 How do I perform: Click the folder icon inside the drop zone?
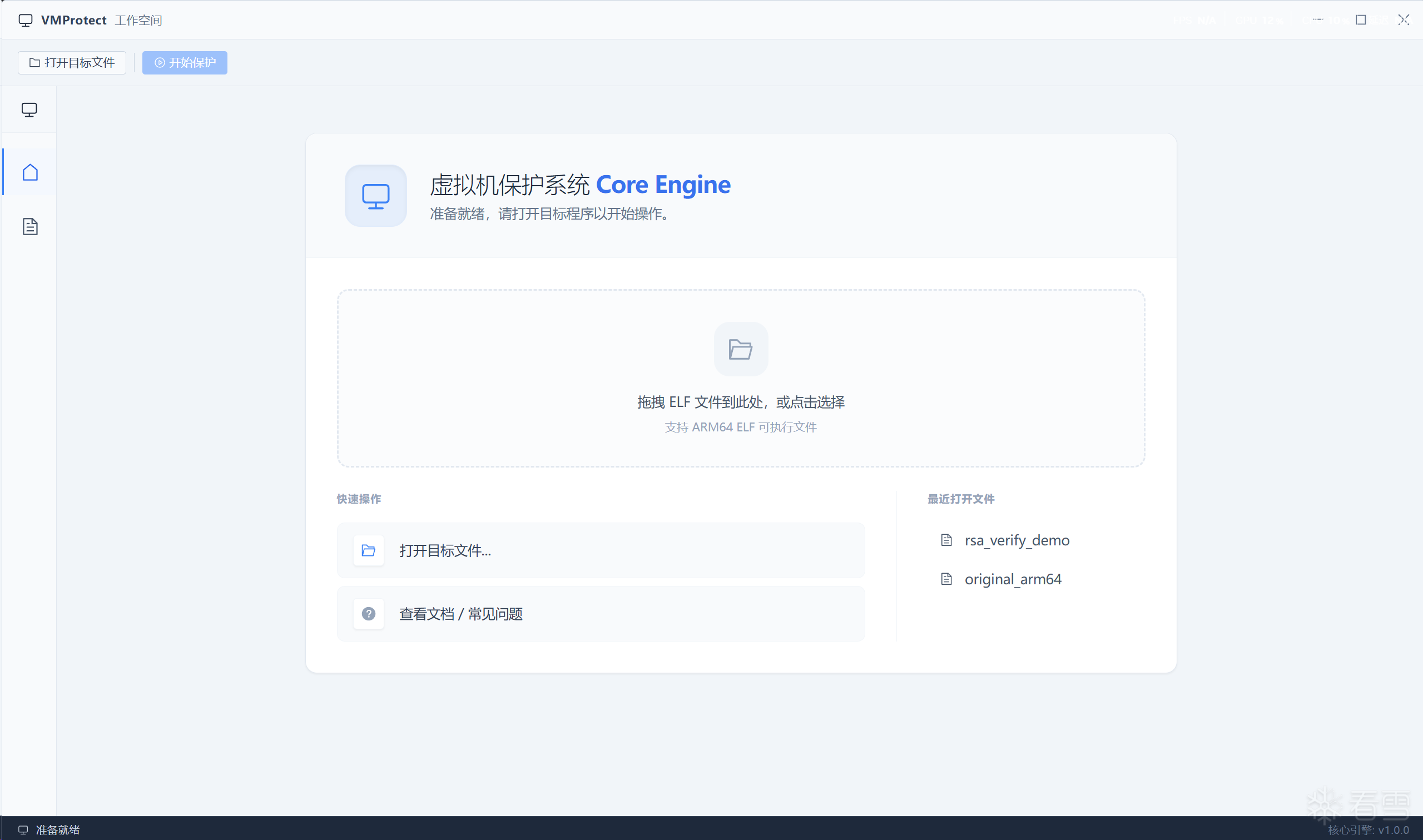(x=740, y=349)
